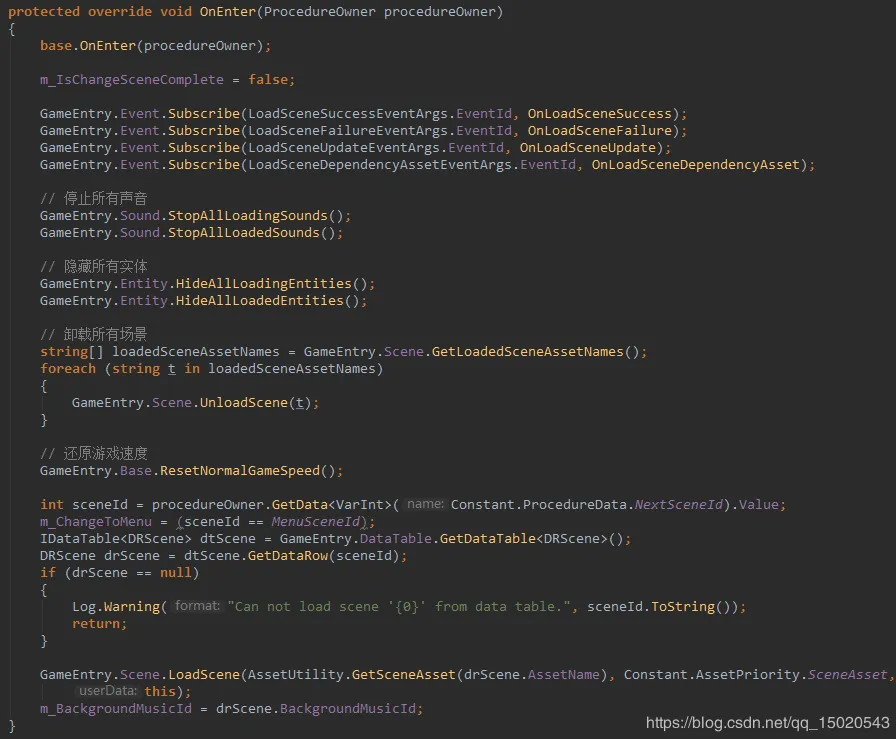Click the comment '// 卸载所有场景'
The height and width of the screenshot is (739, 896).
click(94, 334)
